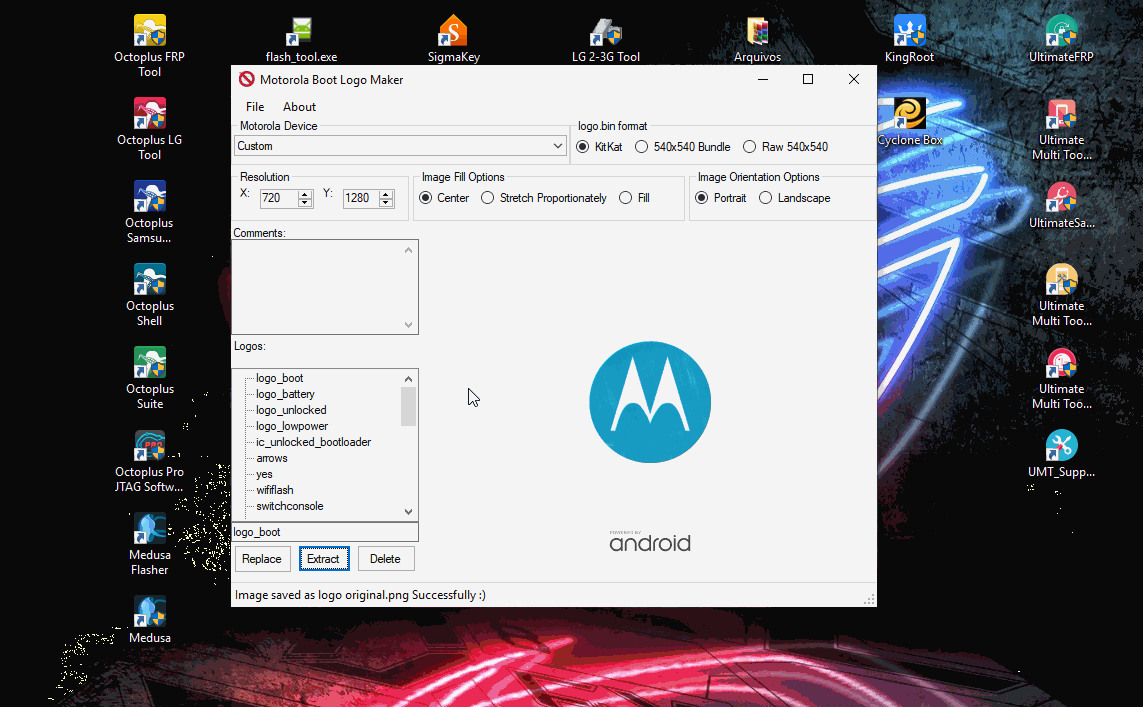Select yes in the Logos list

264,474
